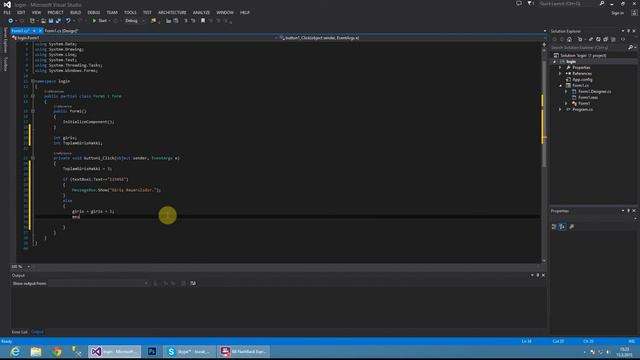Open the DEBUG menu

93,13
